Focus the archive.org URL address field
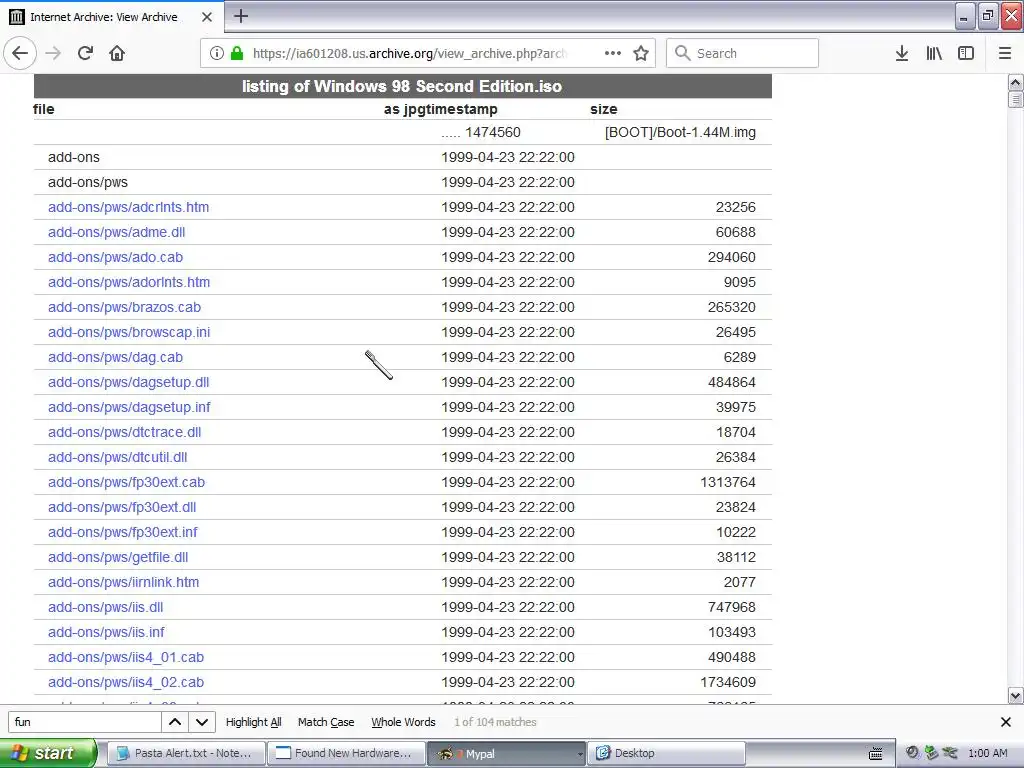The height and width of the screenshot is (768, 1024). (x=409, y=54)
